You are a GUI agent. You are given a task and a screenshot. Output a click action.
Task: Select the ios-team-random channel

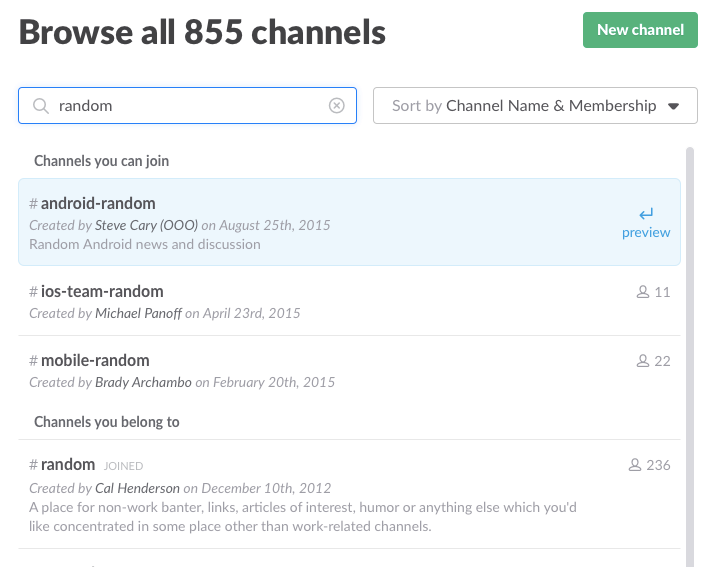(102, 292)
